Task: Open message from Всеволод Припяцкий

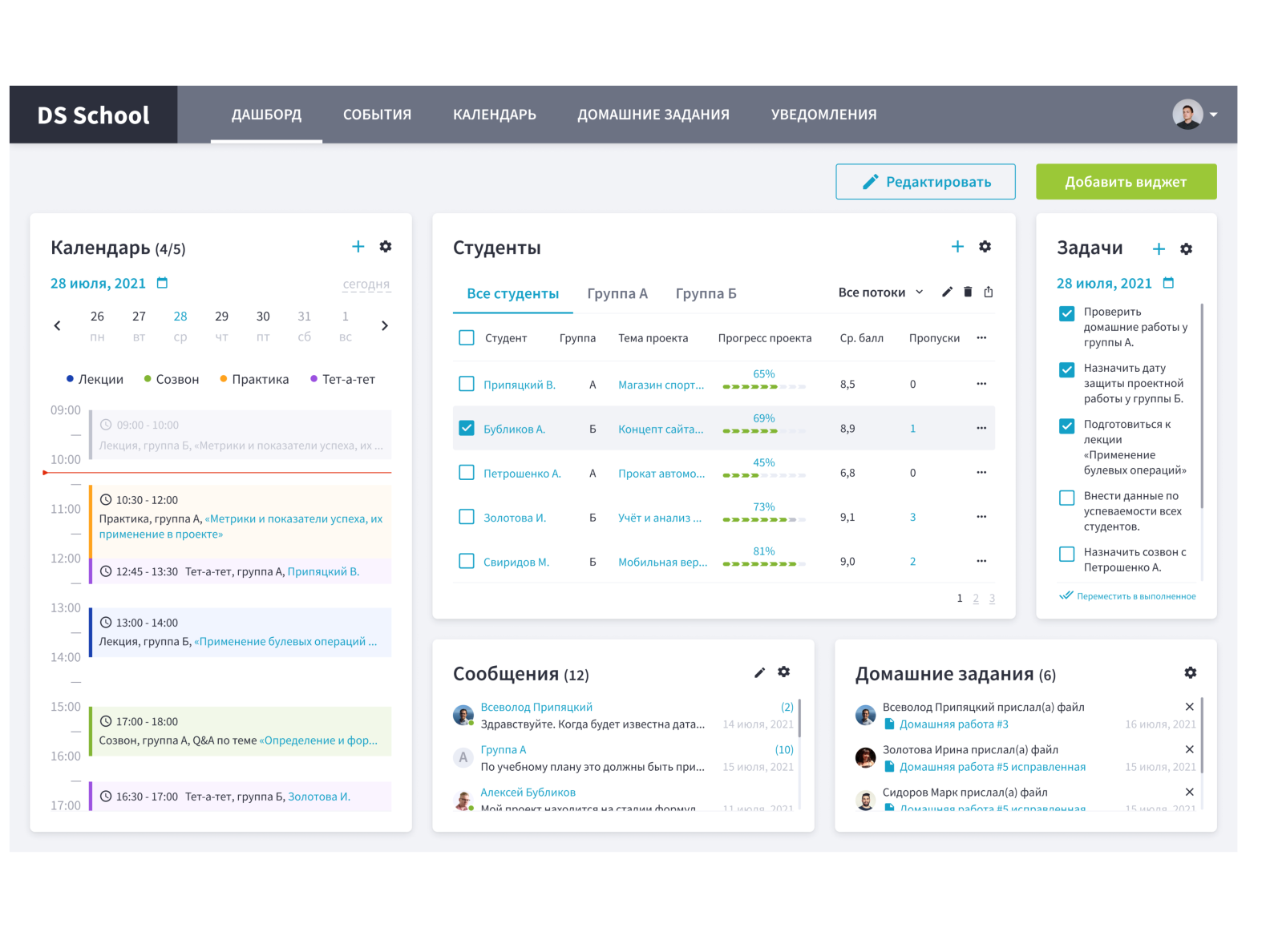Action: click(624, 716)
